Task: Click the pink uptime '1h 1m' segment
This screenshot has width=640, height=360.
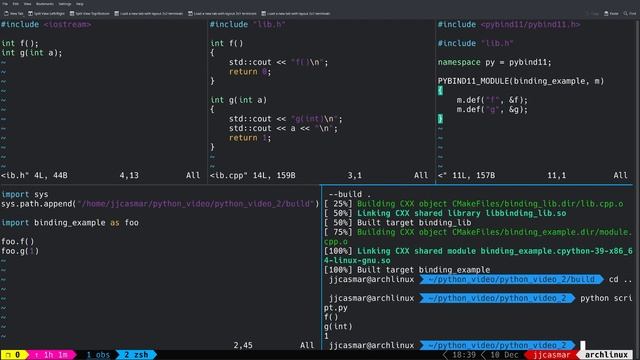Action: (52, 355)
